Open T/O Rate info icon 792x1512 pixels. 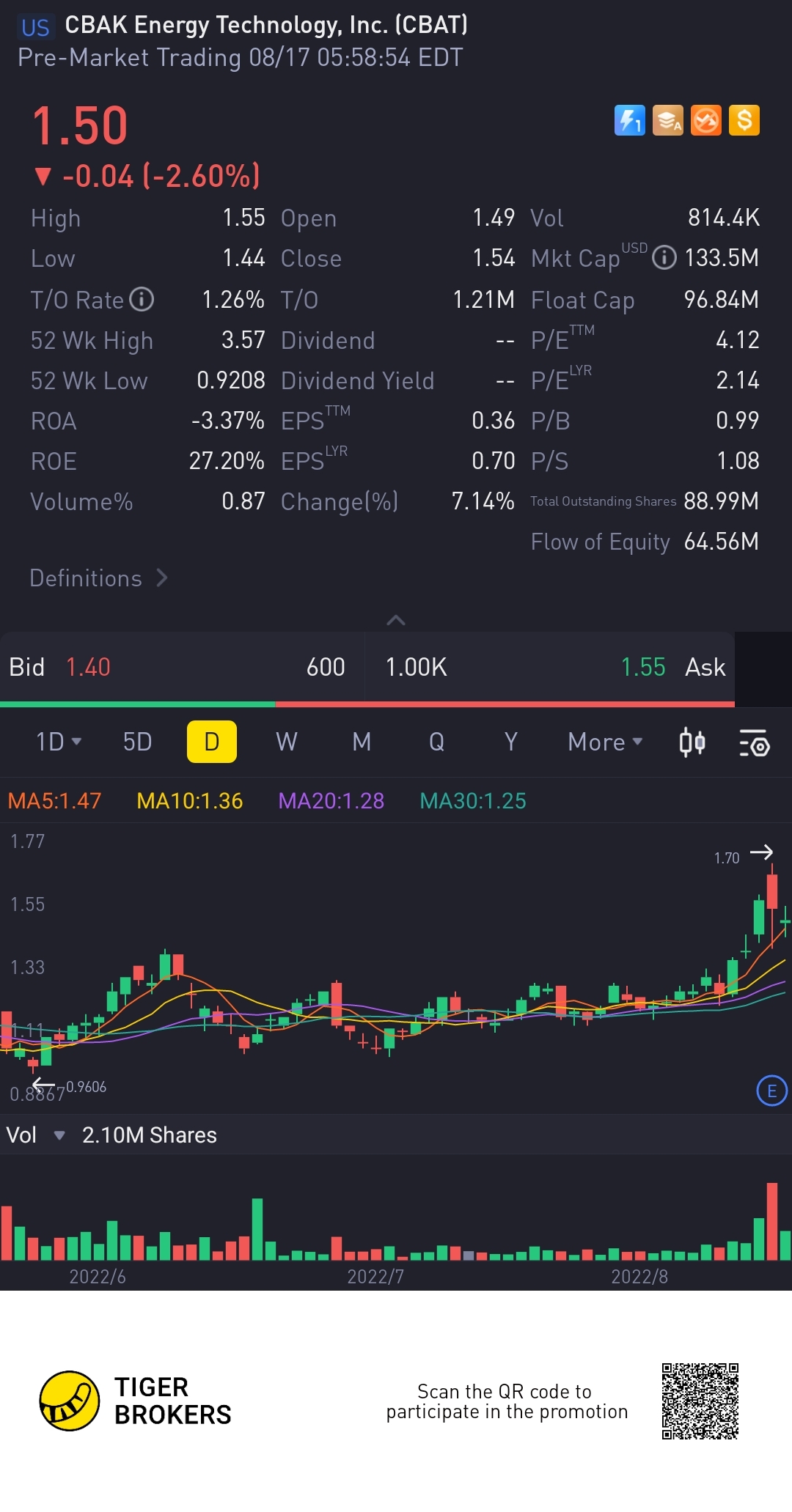(x=142, y=299)
